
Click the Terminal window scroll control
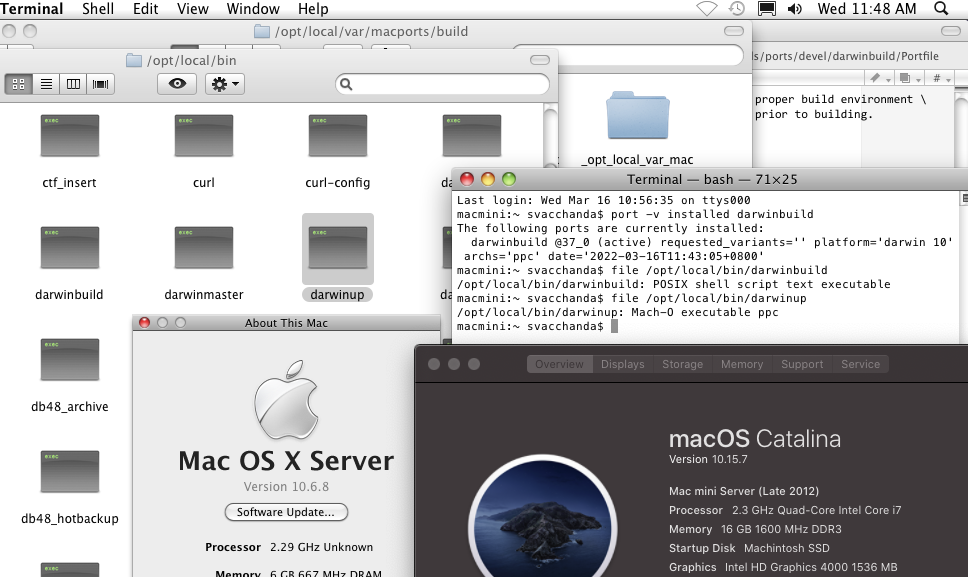click(964, 198)
